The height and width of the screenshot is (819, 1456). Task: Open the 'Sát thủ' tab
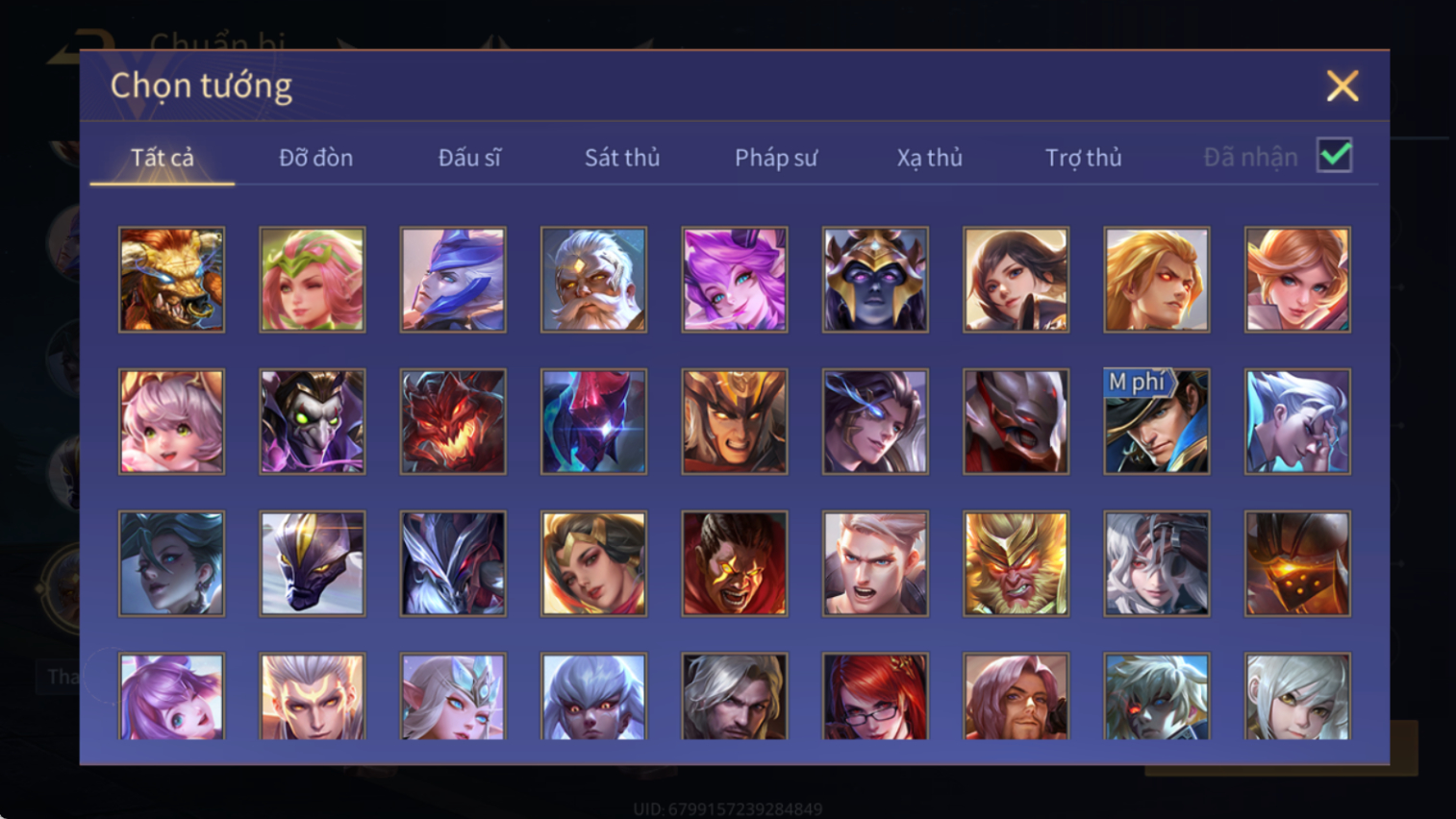pos(622,158)
